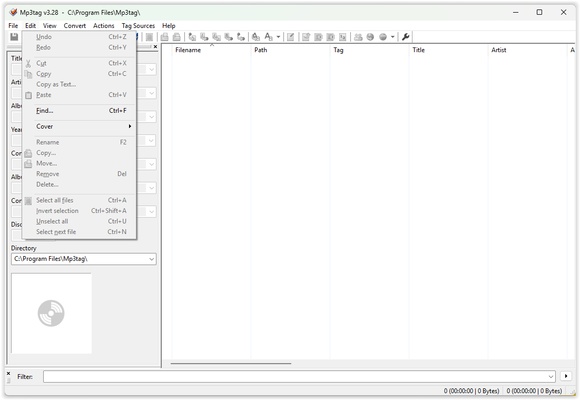Screen dimensions: 580x400
Task: Click the Select all files toolbar icon
Action: (149, 37)
